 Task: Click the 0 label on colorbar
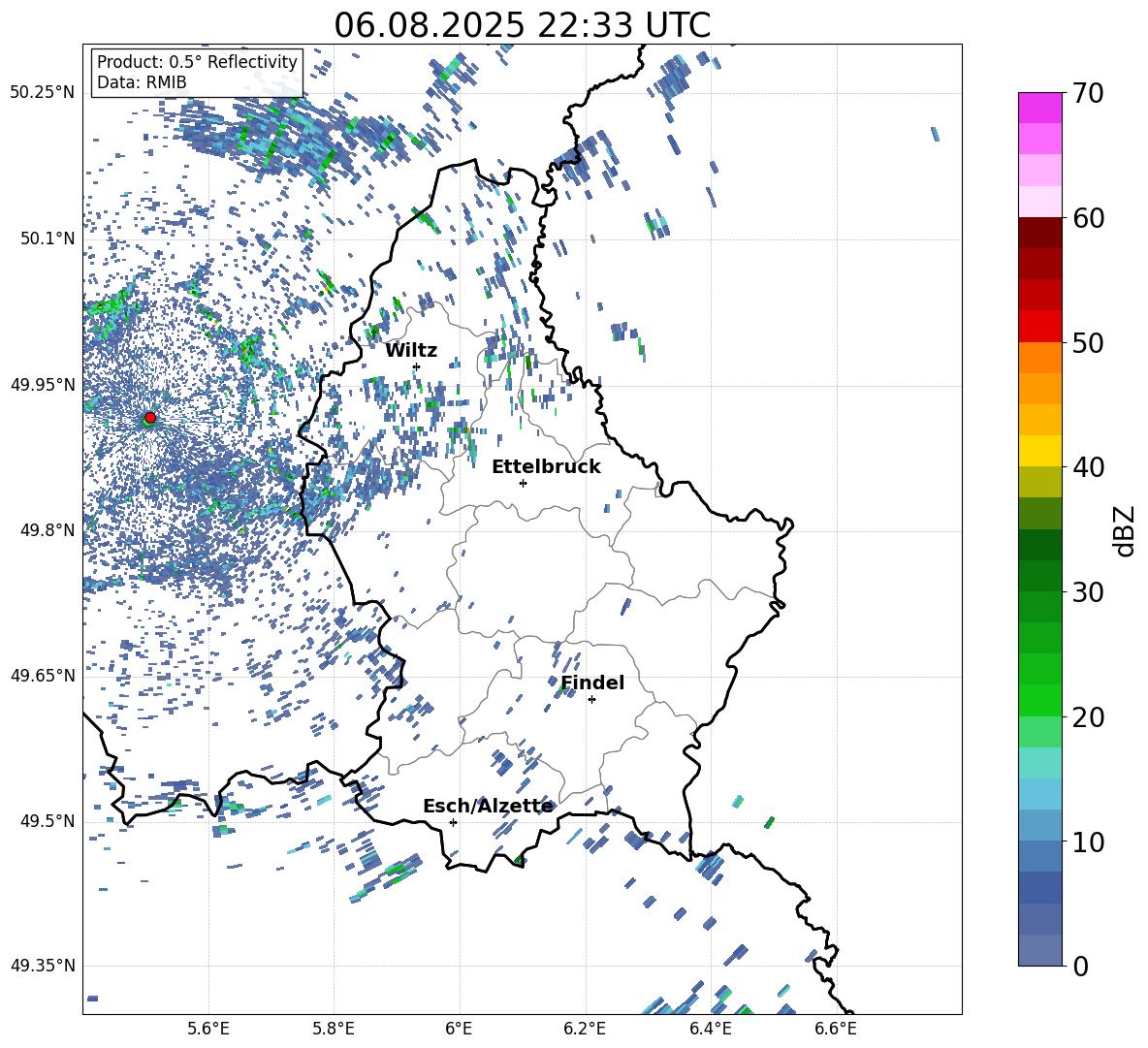(x=1080, y=966)
